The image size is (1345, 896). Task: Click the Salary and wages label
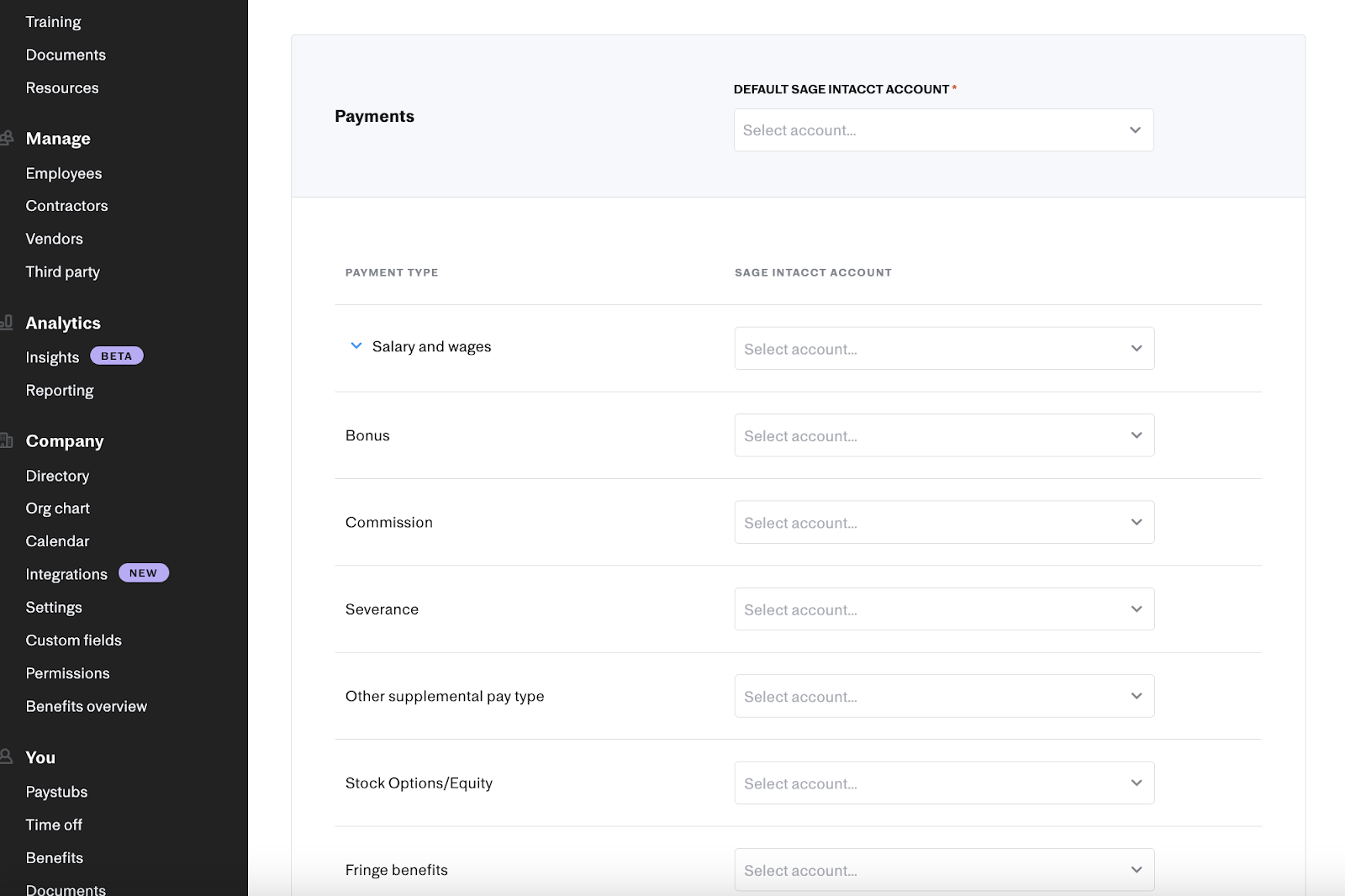point(431,346)
